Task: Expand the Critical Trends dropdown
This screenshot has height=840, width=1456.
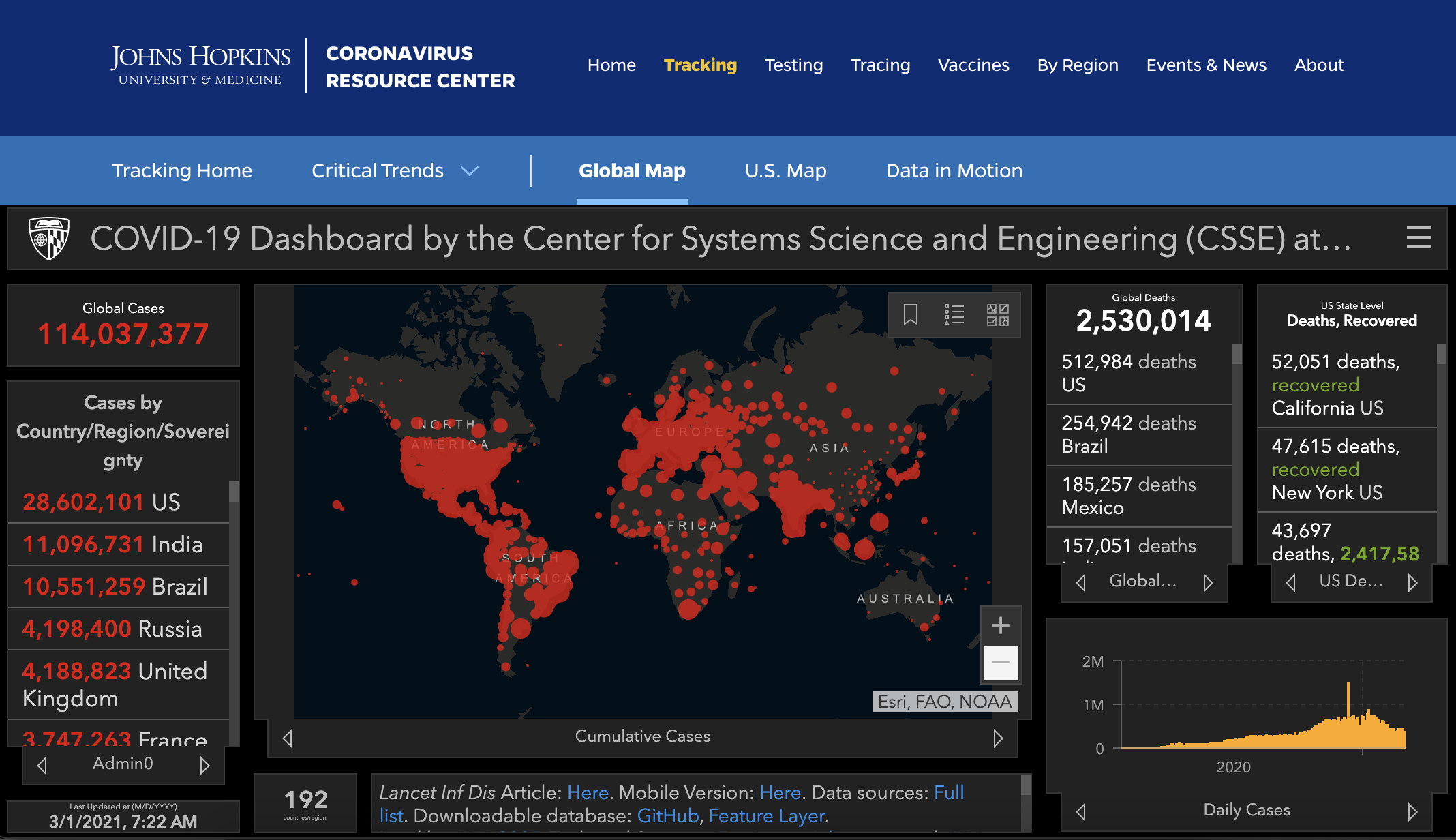Action: coord(470,170)
